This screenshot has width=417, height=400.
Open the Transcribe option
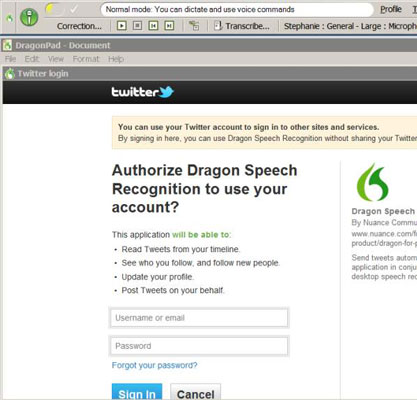247,26
